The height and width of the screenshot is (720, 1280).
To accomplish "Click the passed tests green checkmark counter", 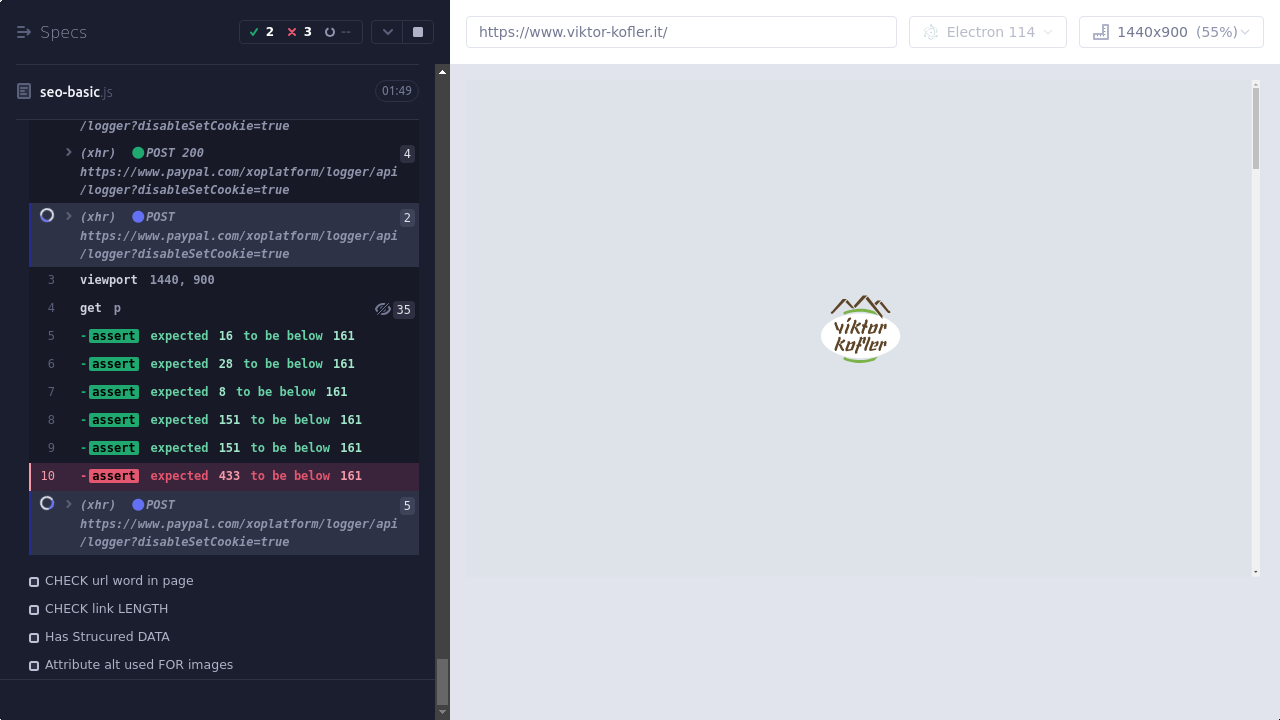I will [261, 32].
